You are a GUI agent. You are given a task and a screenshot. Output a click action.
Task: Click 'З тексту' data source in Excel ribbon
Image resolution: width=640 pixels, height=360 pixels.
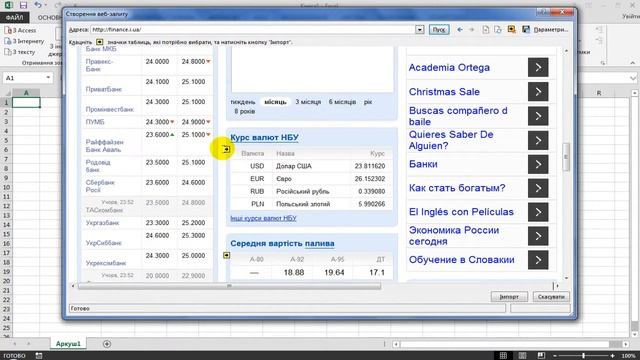(20, 52)
